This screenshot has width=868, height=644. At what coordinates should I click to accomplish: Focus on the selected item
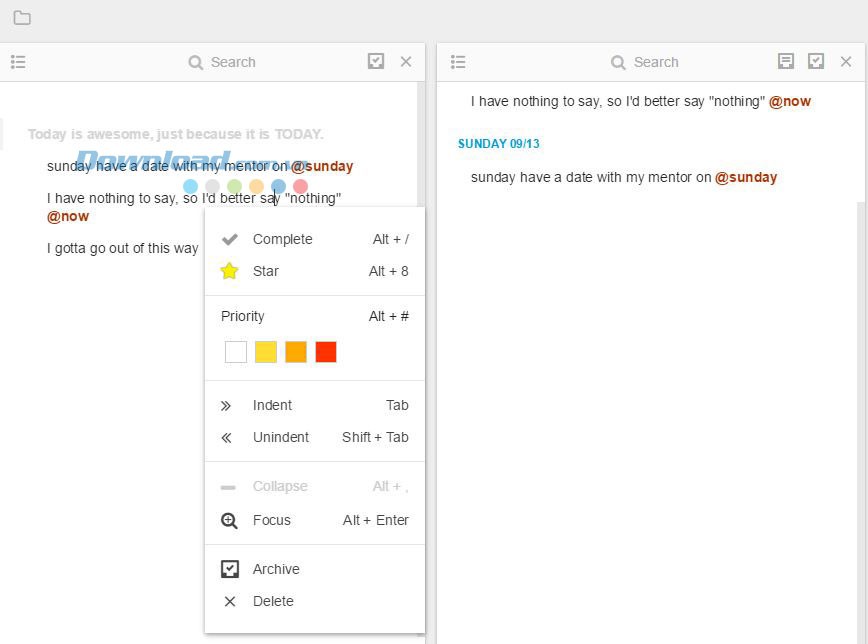(271, 520)
